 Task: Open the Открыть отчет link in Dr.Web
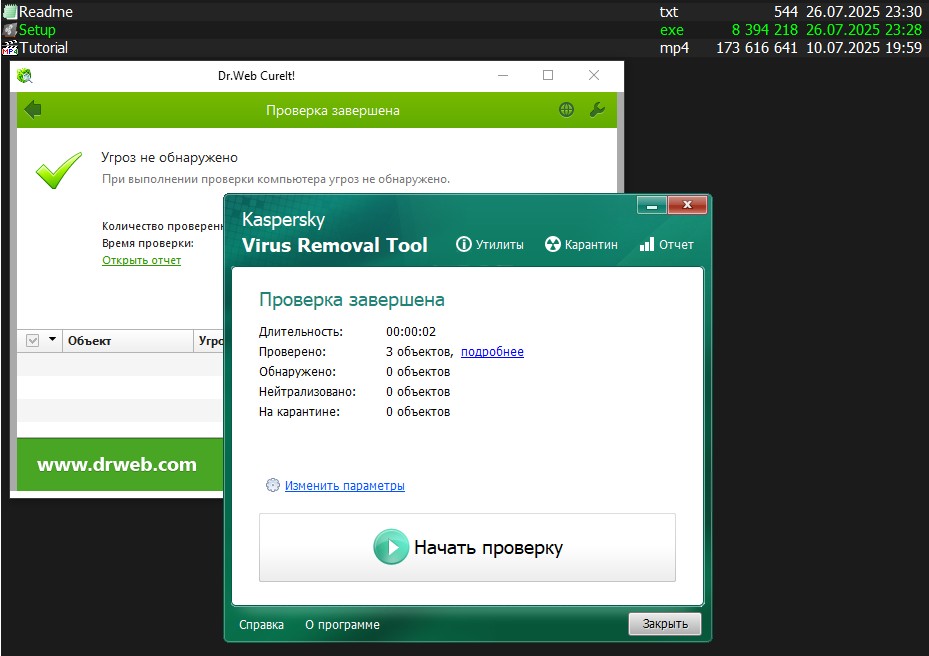[142, 260]
